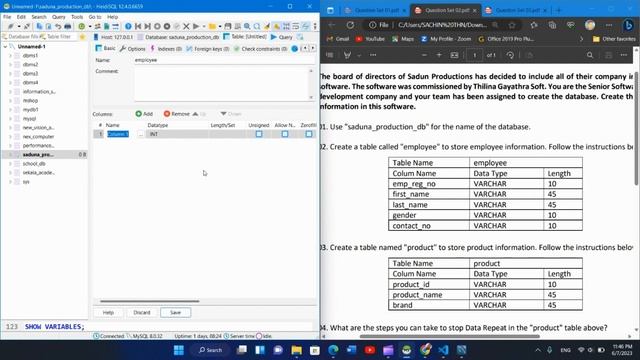Image resolution: width=640 pixels, height=360 pixels.
Task: Click the PDF horizontal scrollbar in Edge
Action: [449, 337]
